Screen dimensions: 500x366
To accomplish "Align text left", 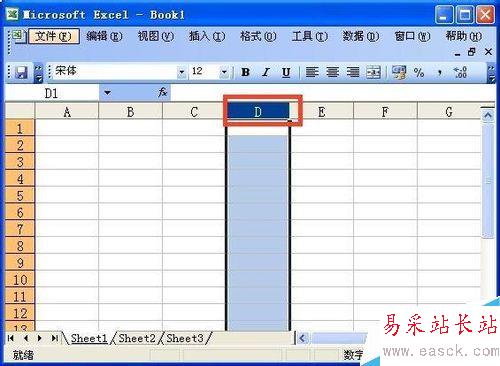I will 312,72.
